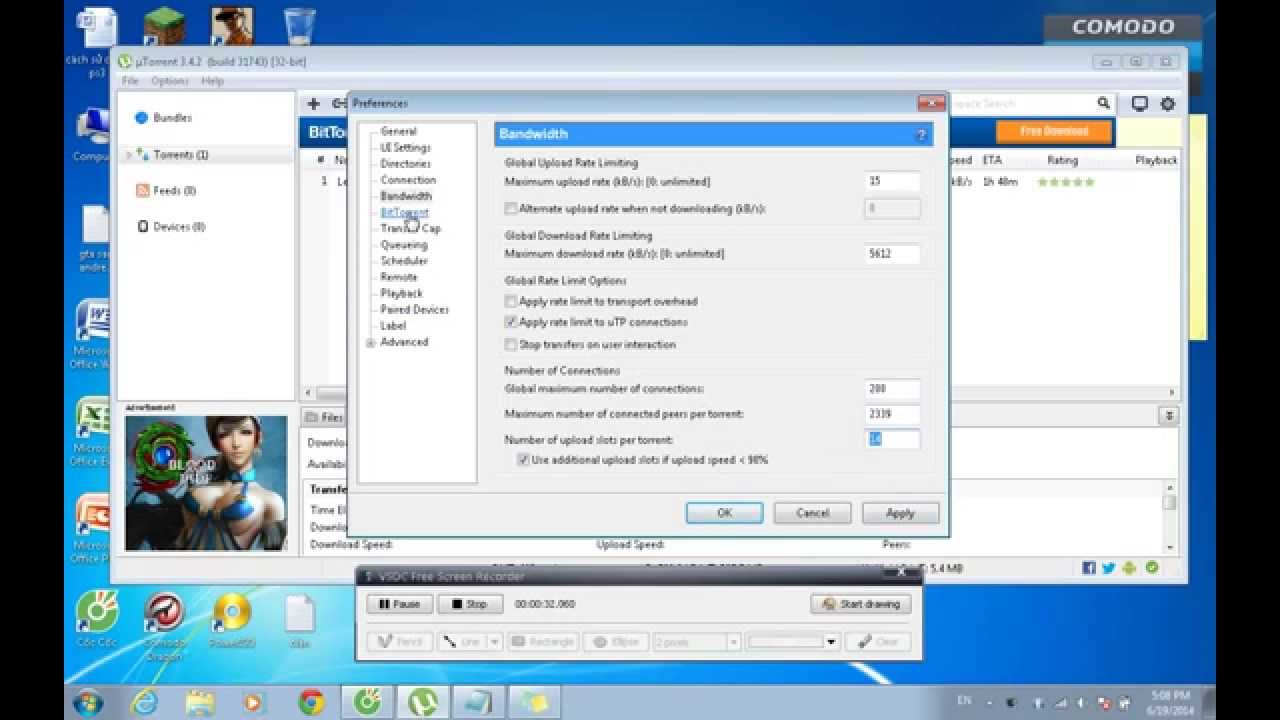Collapse the µTorrent details pane arrow
The width and height of the screenshot is (1280, 720).
click(1168, 416)
